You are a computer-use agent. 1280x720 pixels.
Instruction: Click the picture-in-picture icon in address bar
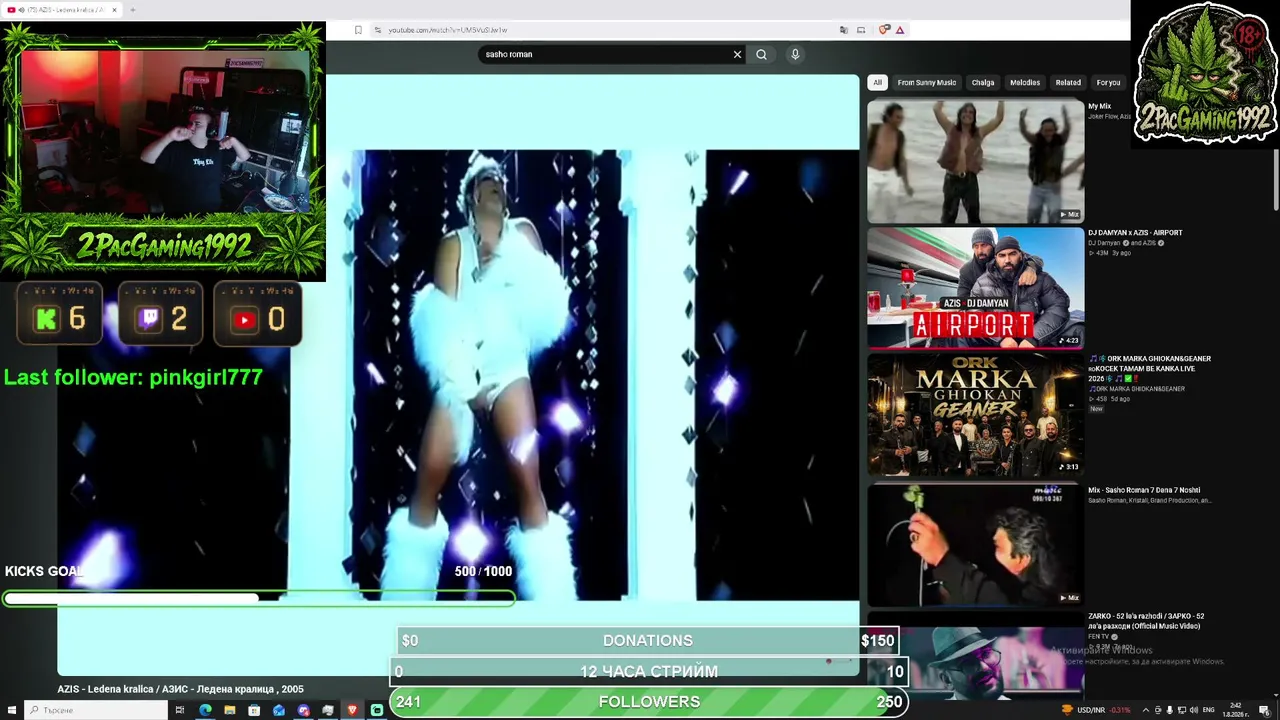tap(861, 30)
